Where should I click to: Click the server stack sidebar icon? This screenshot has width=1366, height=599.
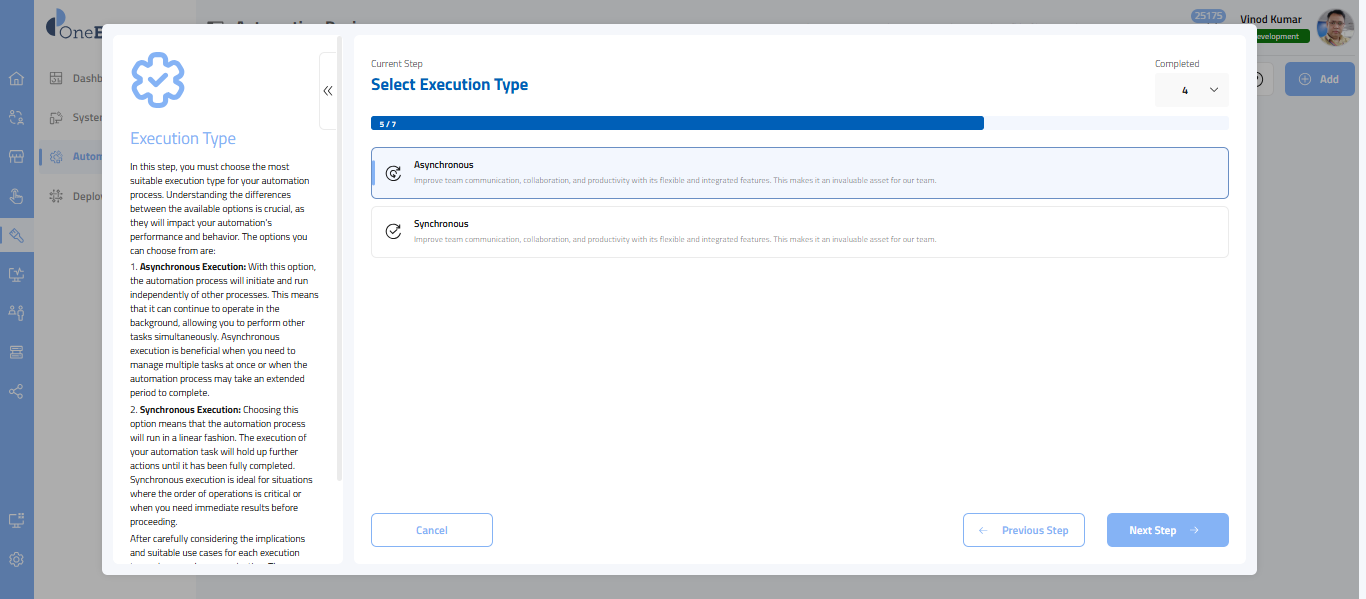(16, 352)
